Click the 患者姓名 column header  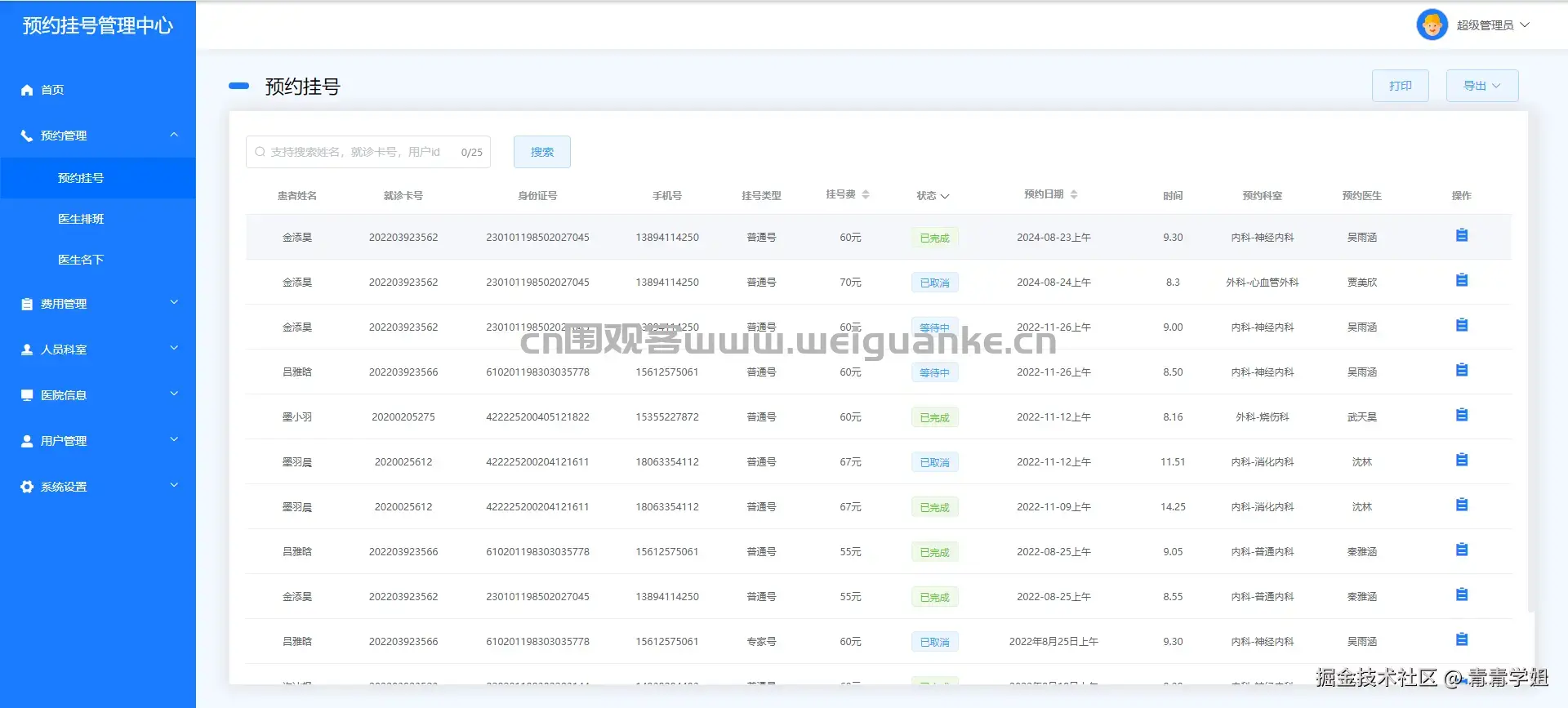click(x=297, y=196)
